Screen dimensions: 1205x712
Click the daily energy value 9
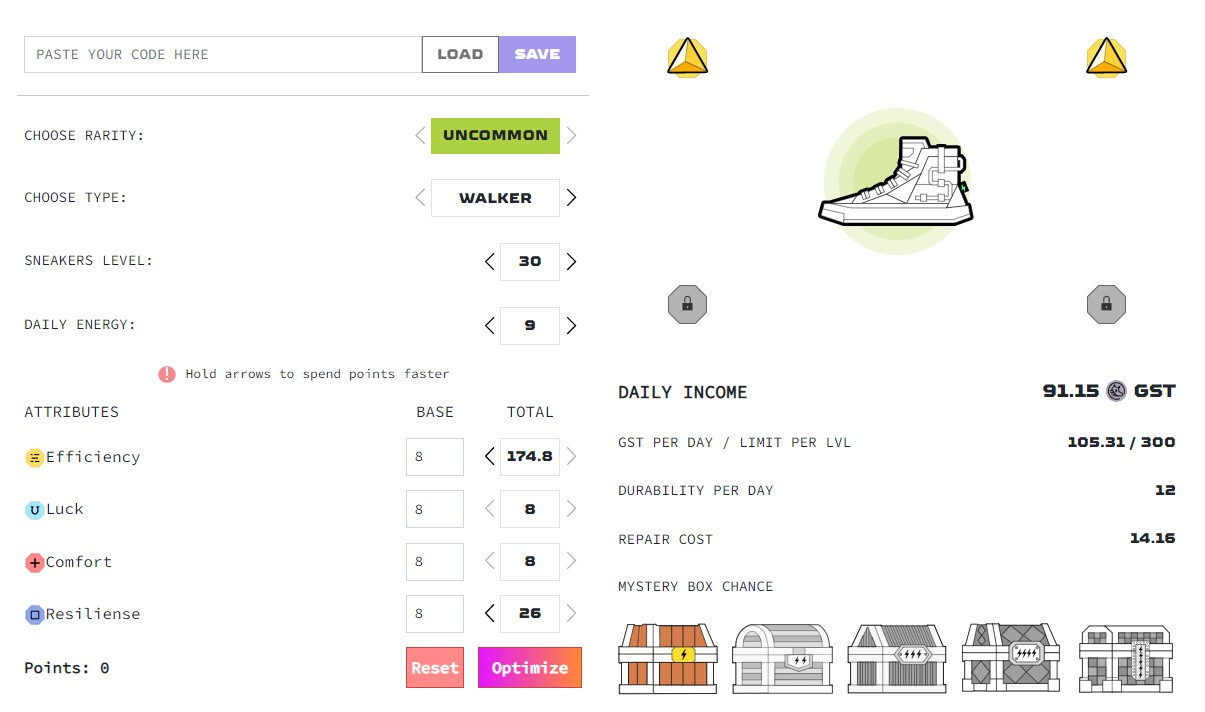pyautogui.click(x=530, y=326)
